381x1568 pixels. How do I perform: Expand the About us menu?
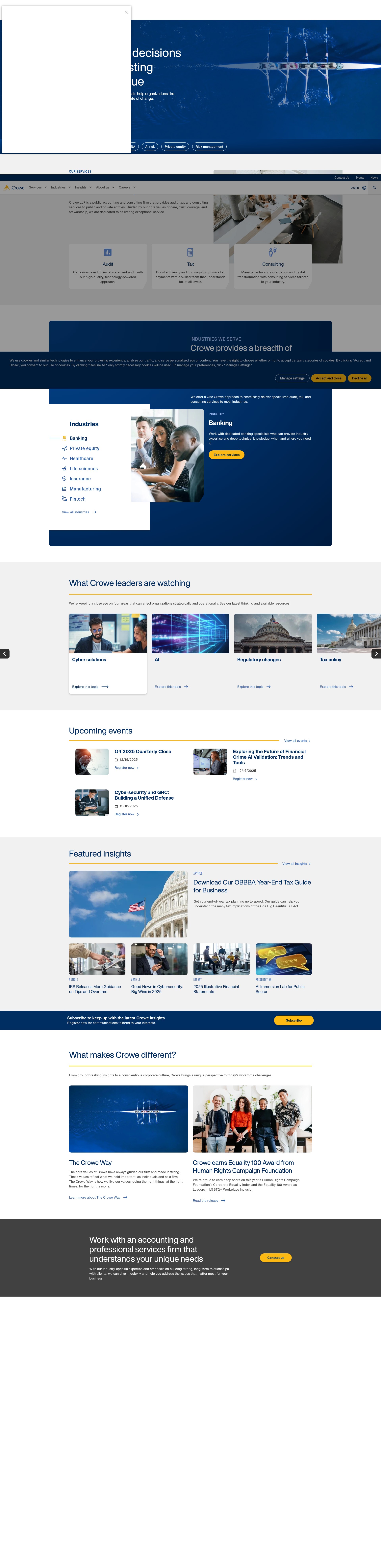click(x=105, y=187)
